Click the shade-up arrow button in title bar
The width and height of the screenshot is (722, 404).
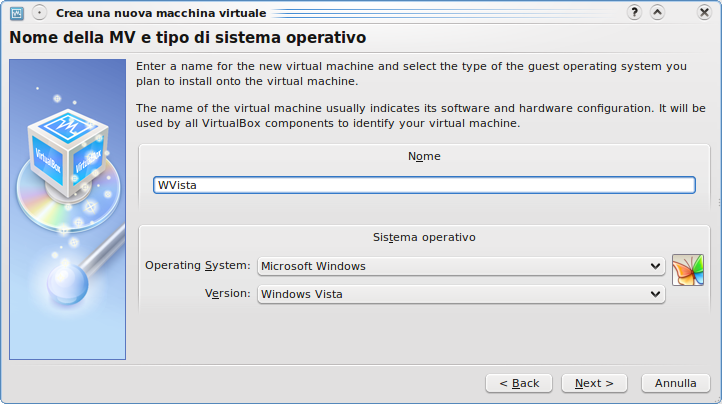[x=658, y=12]
